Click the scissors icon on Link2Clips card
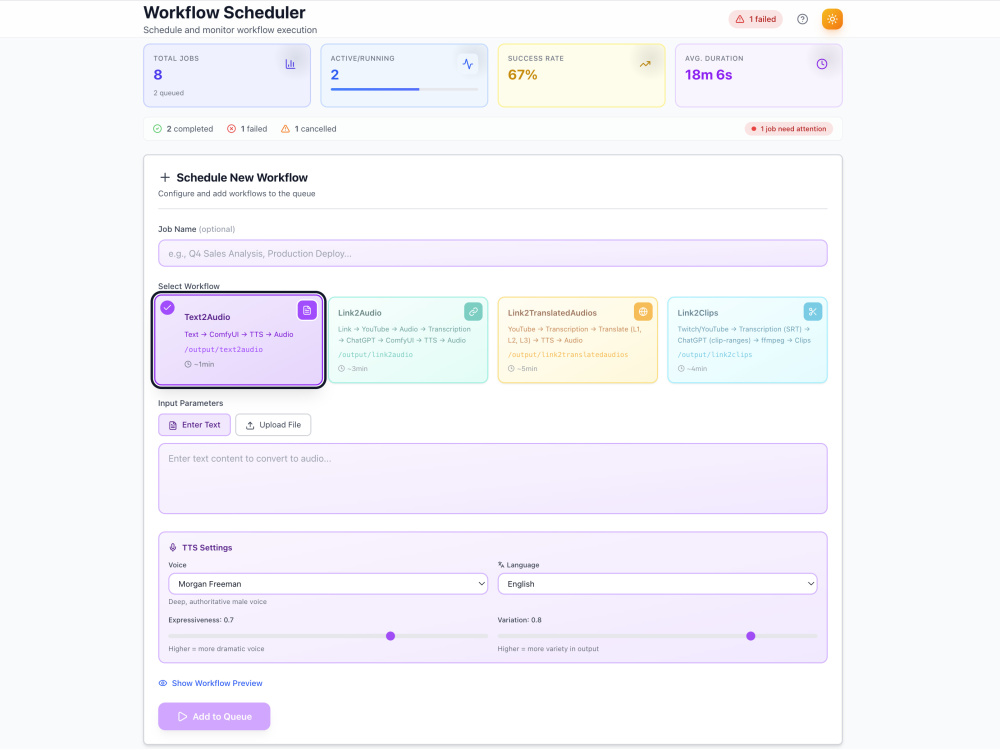 812,312
